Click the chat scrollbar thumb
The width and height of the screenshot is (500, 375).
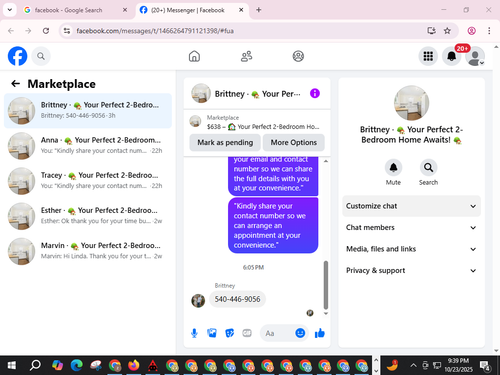[x=326, y=285]
